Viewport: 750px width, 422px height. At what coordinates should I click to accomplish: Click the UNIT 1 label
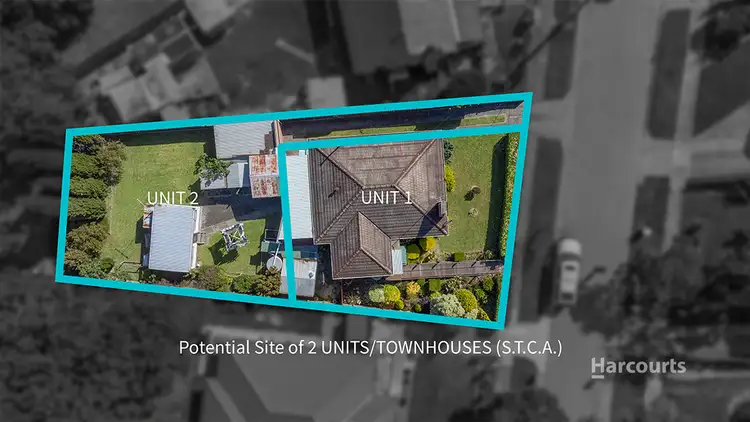coord(386,197)
